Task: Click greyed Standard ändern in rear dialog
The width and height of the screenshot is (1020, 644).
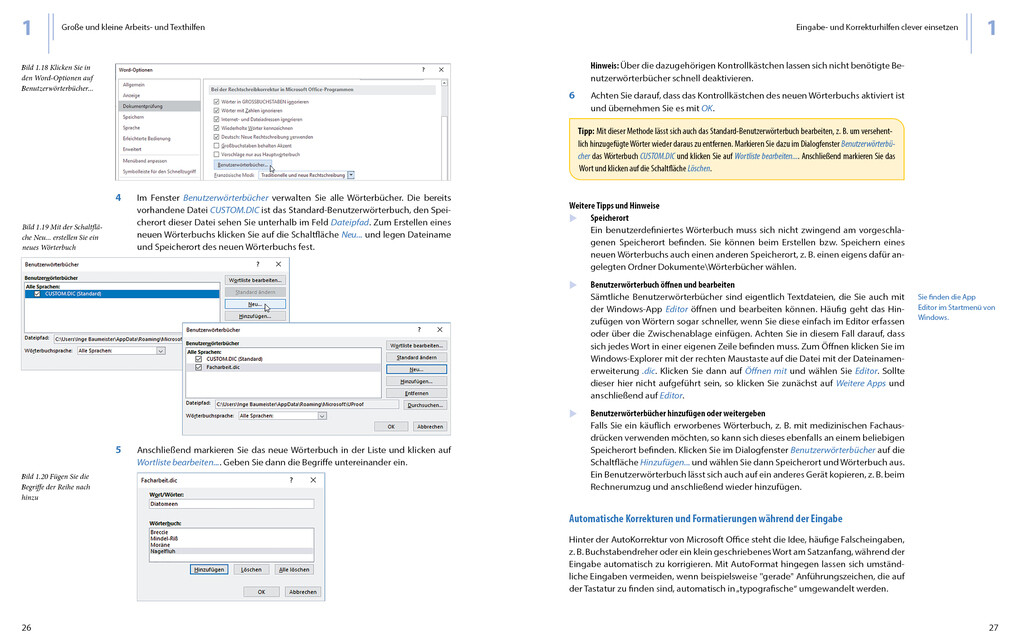Action: [x=255, y=292]
